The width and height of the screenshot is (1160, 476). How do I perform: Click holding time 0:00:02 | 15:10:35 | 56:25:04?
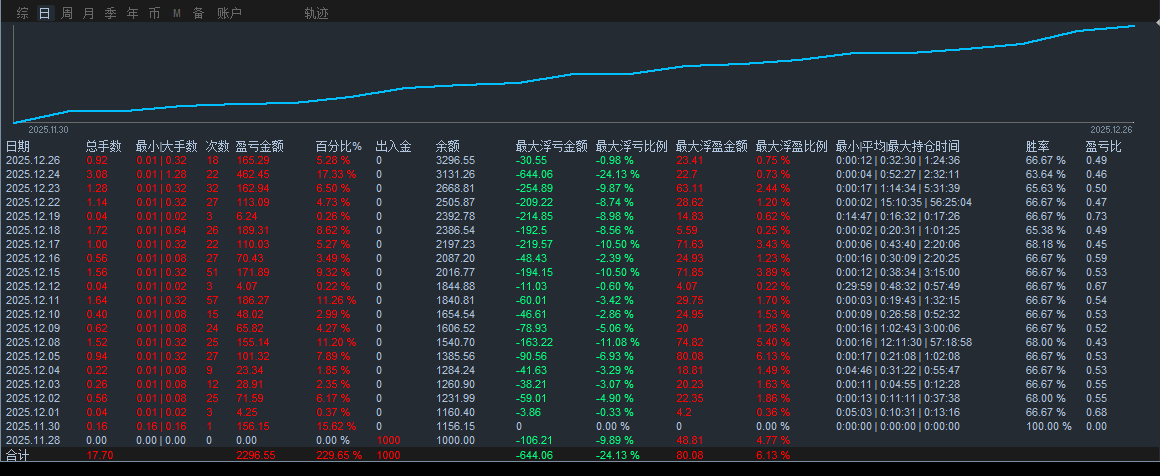903,201
